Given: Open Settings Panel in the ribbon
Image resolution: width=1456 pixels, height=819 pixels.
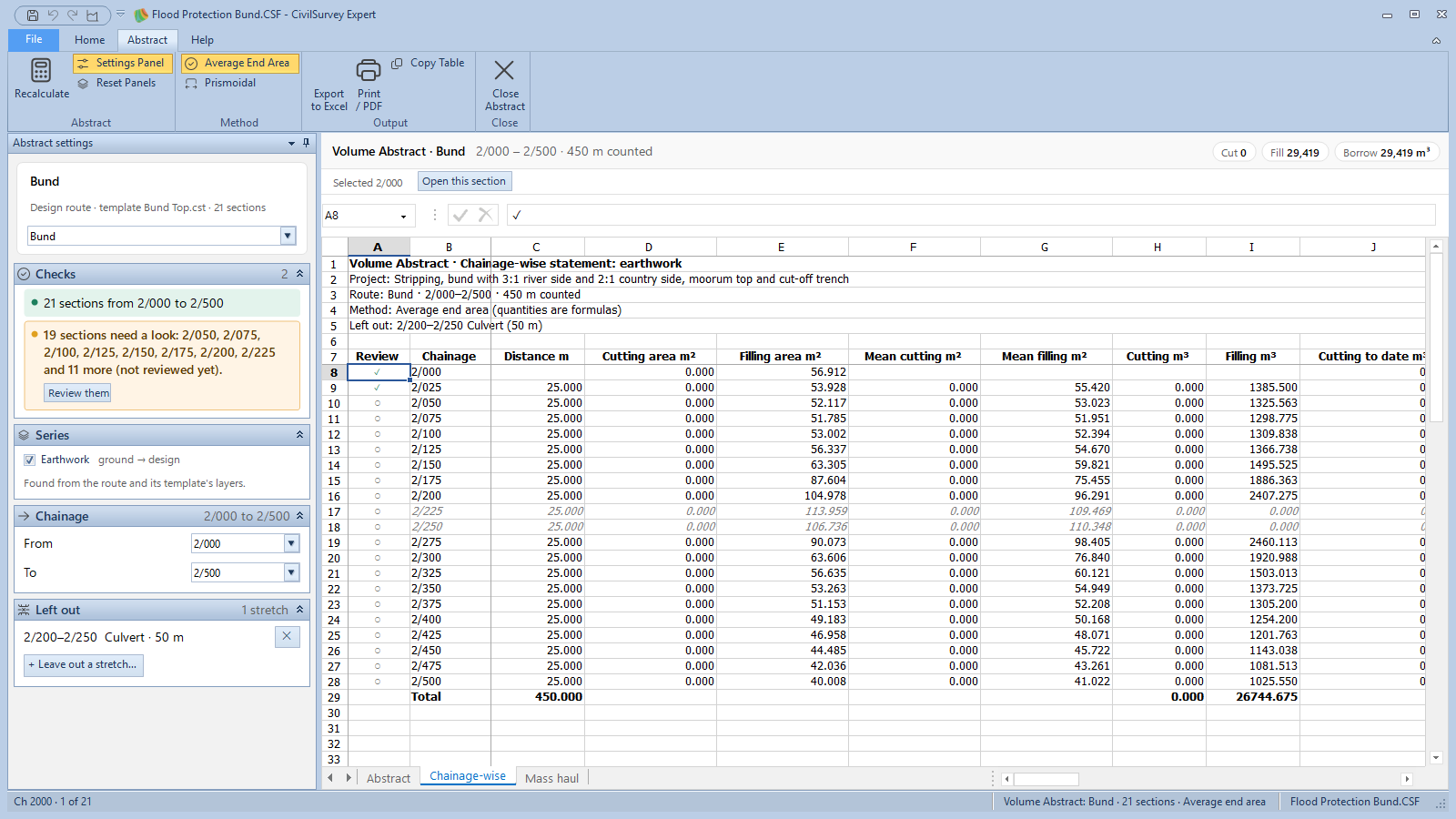Looking at the screenshot, I should click(x=122, y=63).
